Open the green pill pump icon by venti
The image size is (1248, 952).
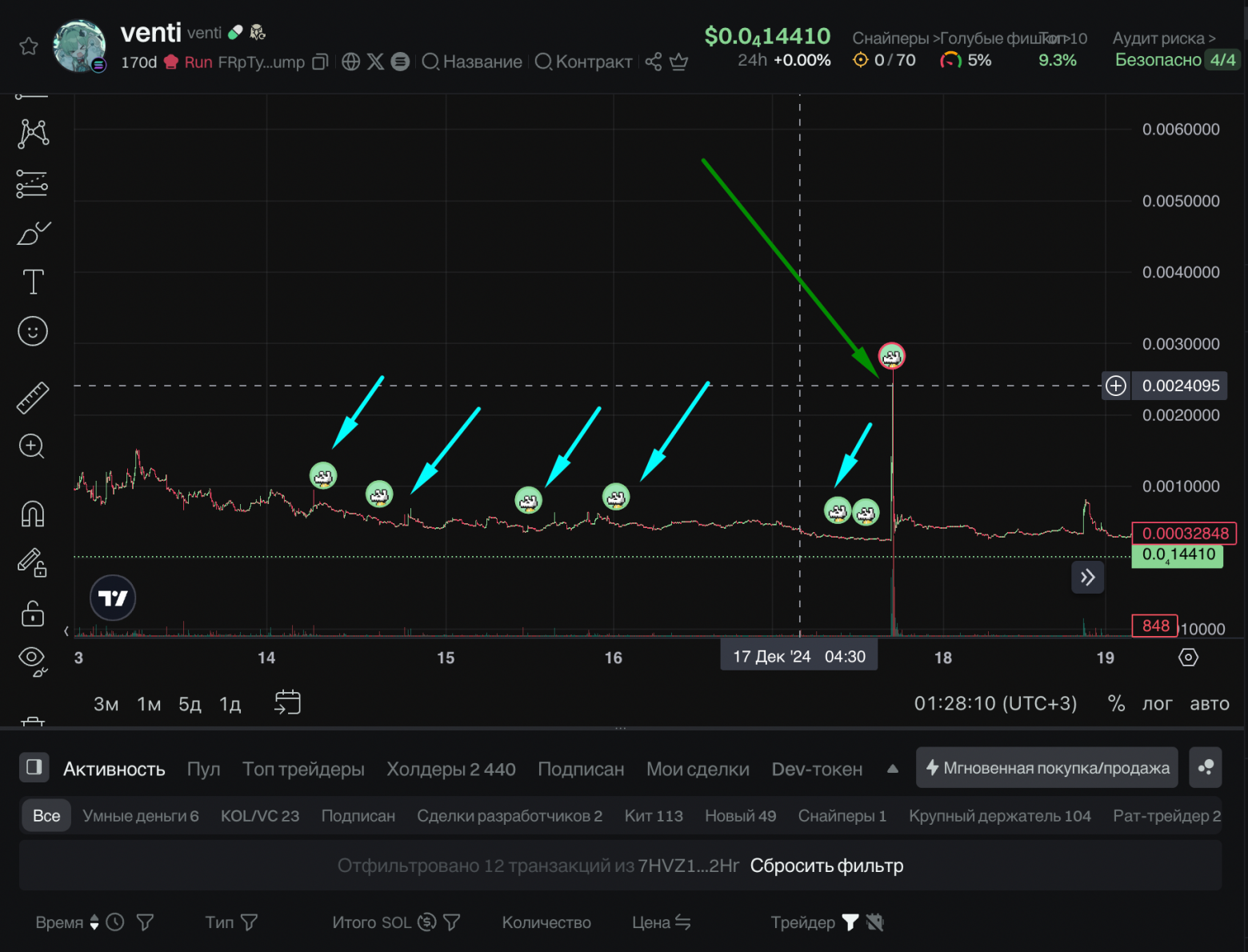235,32
